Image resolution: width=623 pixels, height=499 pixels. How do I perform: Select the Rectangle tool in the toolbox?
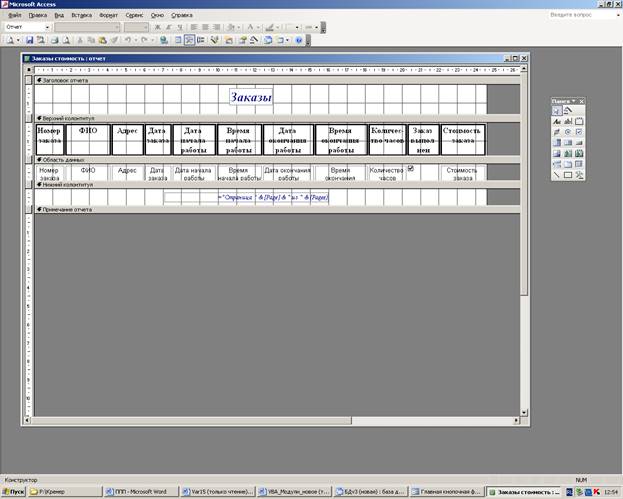coord(568,175)
